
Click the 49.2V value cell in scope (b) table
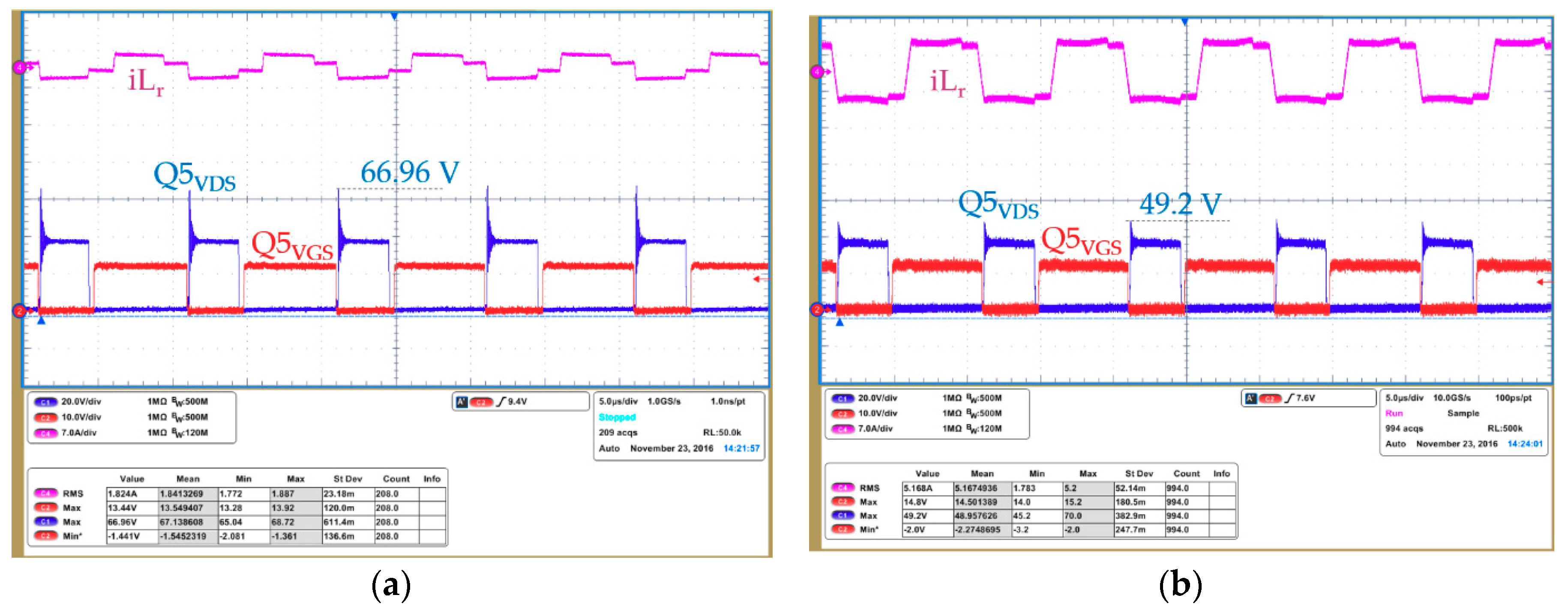(915, 516)
